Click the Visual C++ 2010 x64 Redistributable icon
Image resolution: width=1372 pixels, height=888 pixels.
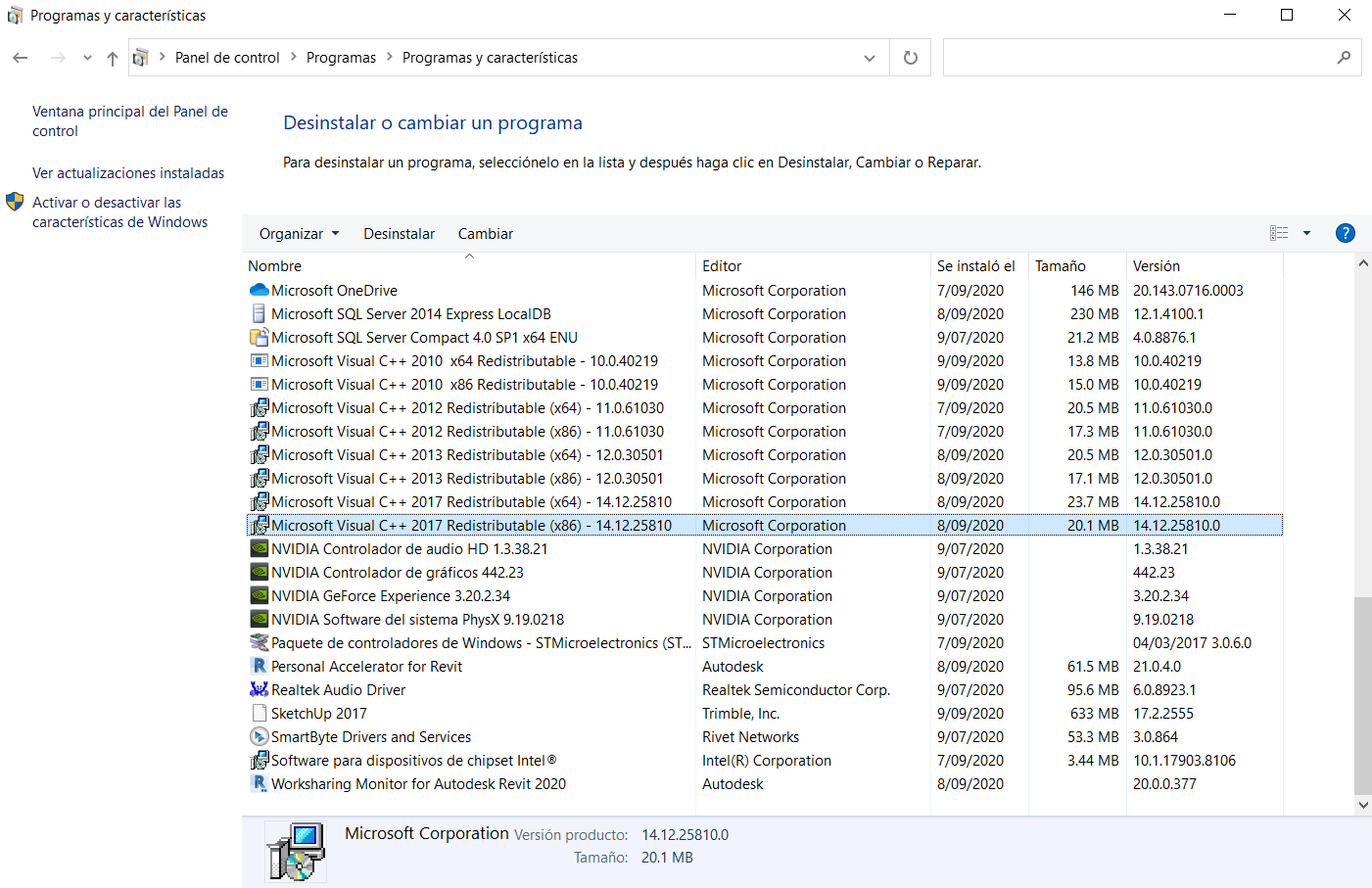coord(259,361)
